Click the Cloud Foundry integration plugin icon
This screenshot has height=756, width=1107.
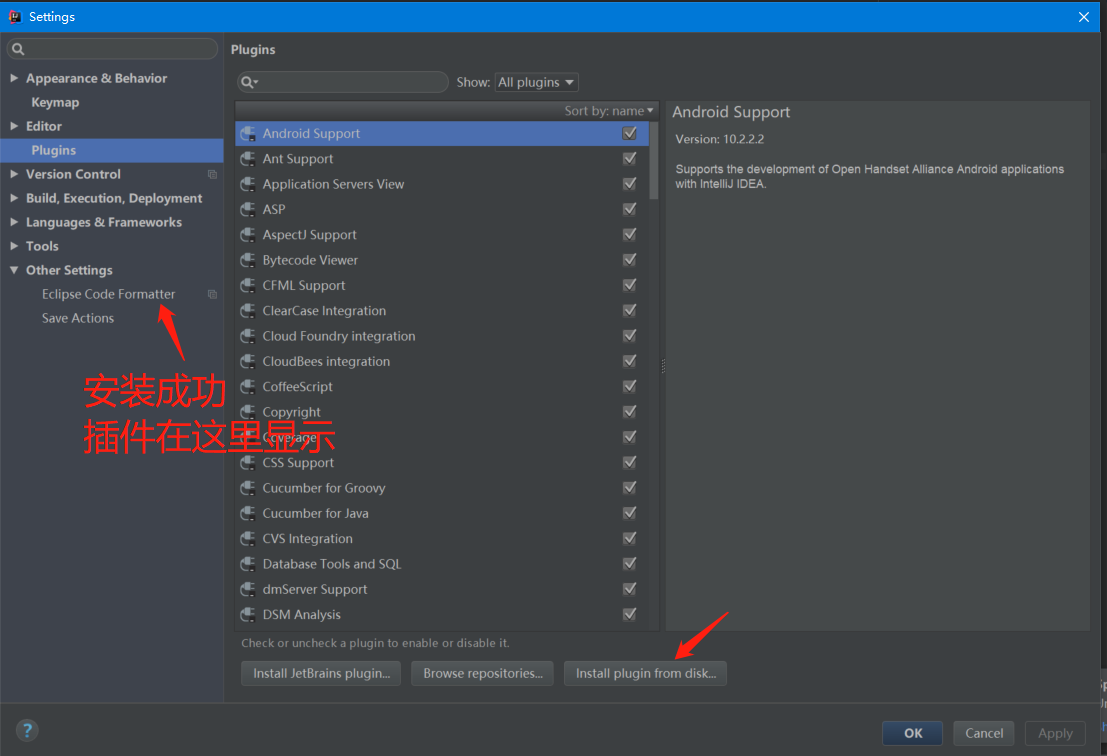tap(247, 336)
